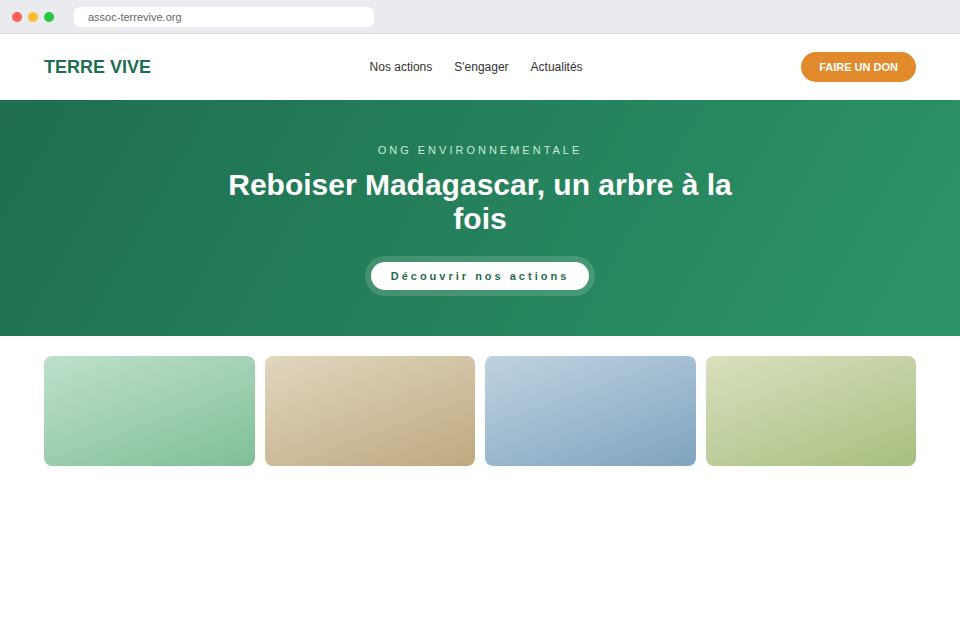Go to the S'engager page

click(x=481, y=67)
